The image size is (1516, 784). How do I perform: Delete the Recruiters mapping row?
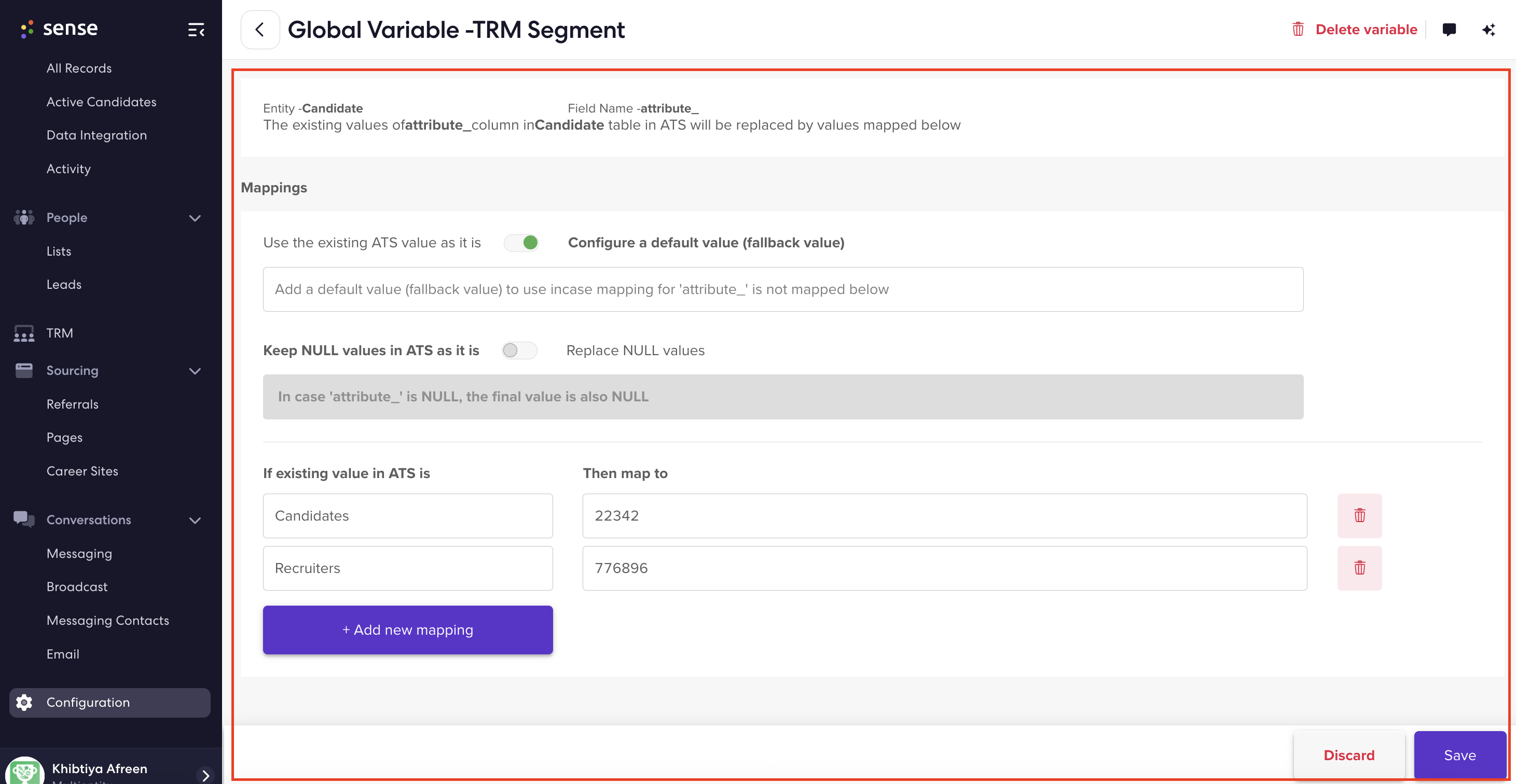click(1359, 568)
